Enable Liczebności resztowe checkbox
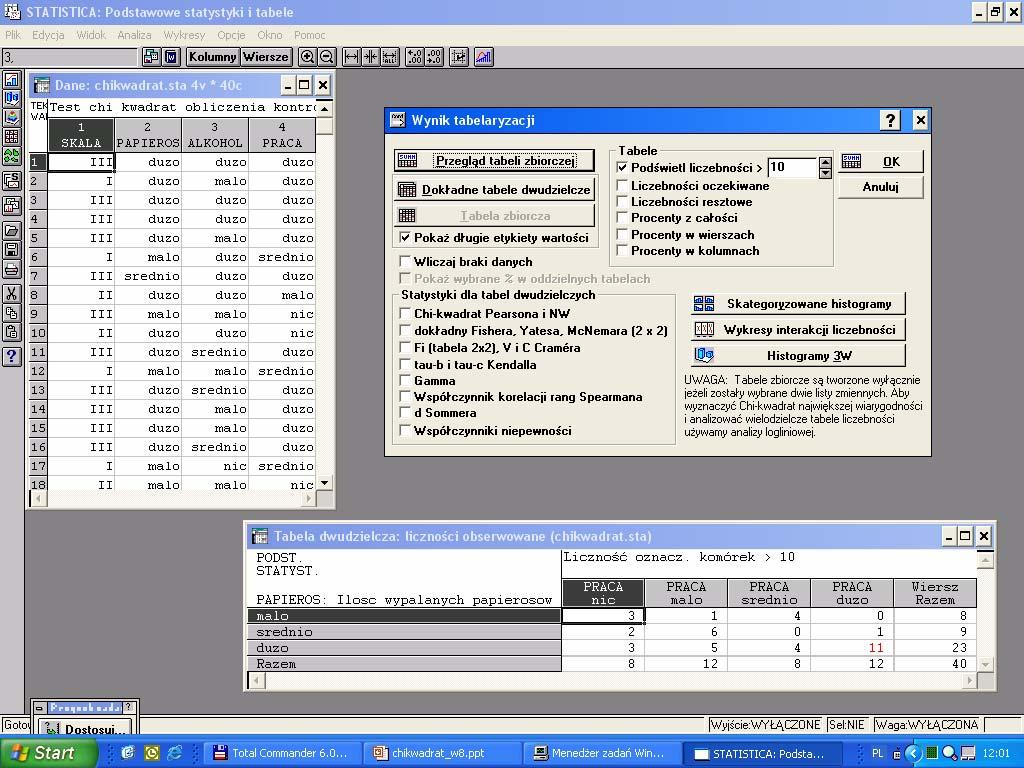This screenshot has width=1024, height=768. [x=622, y=202]
